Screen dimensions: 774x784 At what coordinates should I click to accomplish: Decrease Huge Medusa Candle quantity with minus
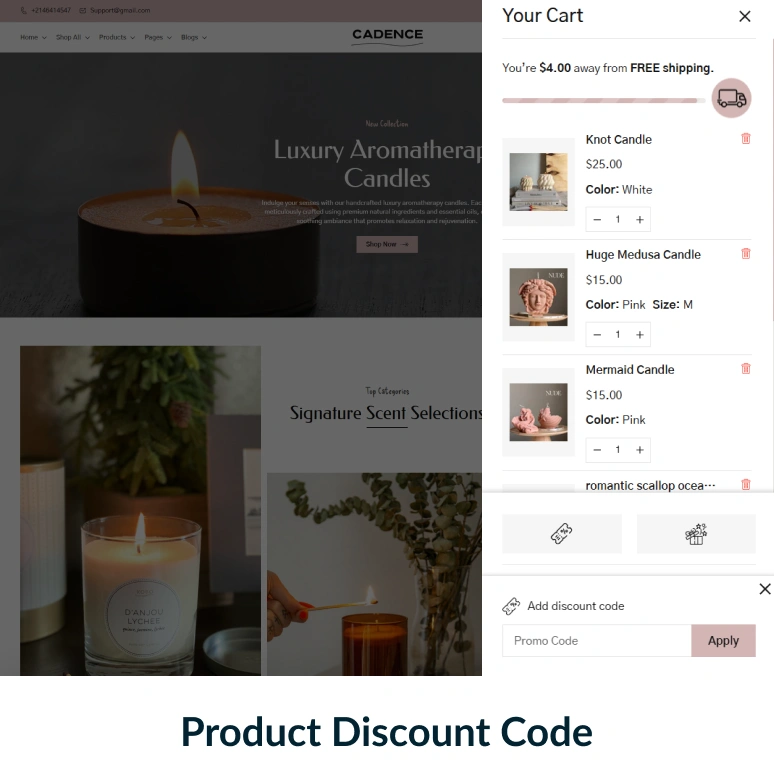point(597,334)
